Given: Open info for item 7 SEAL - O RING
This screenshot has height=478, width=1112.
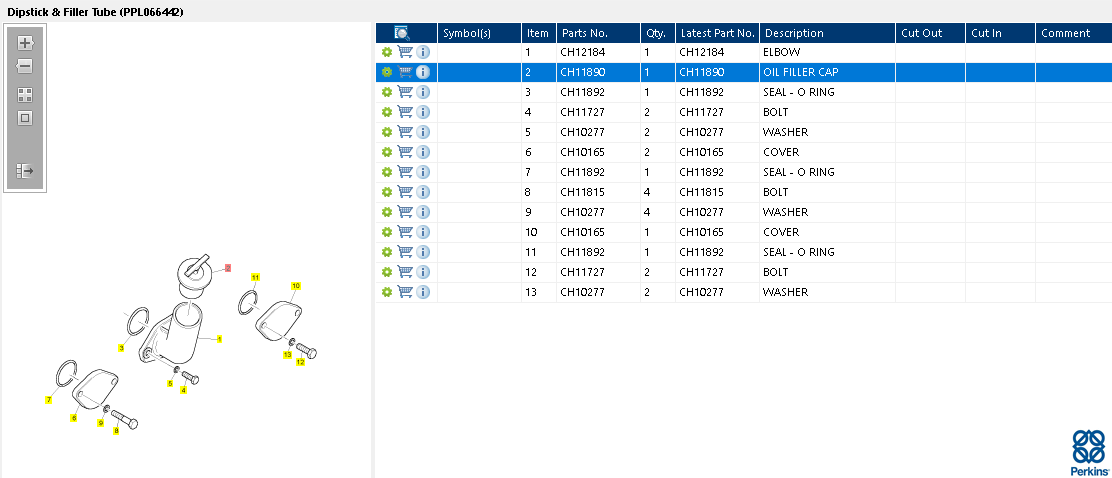Looking at the screenshot, I should tap(423, 172).
